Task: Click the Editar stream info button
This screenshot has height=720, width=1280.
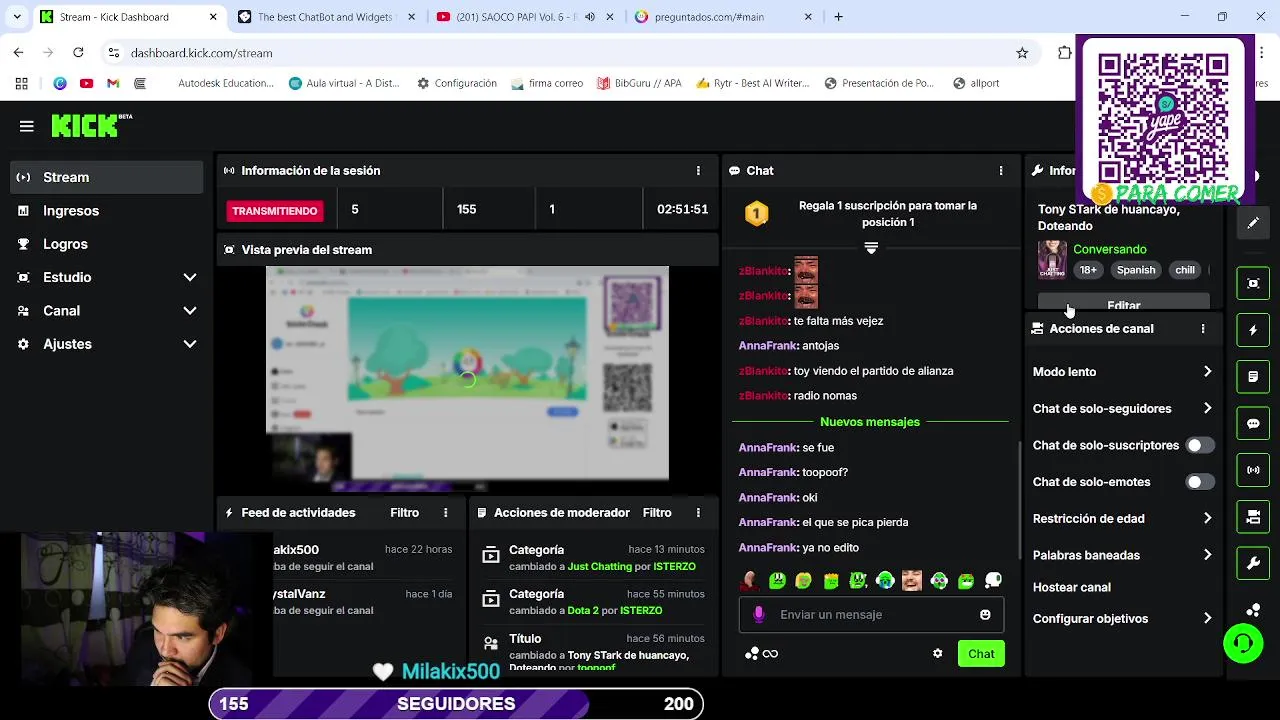Action: 1124,302
